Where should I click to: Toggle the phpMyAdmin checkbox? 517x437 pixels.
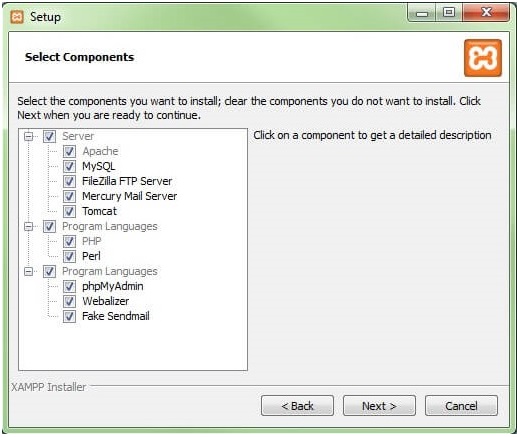click(x=69, y=286)
